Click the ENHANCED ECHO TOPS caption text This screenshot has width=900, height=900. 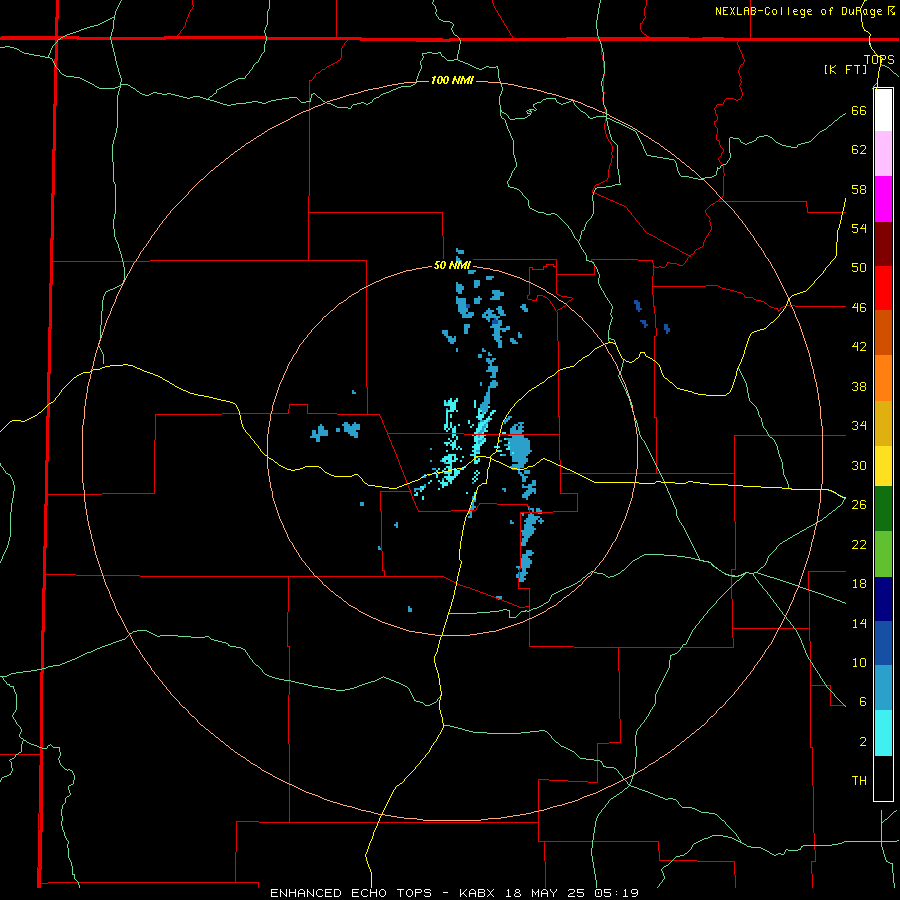(x=351, y=893)
